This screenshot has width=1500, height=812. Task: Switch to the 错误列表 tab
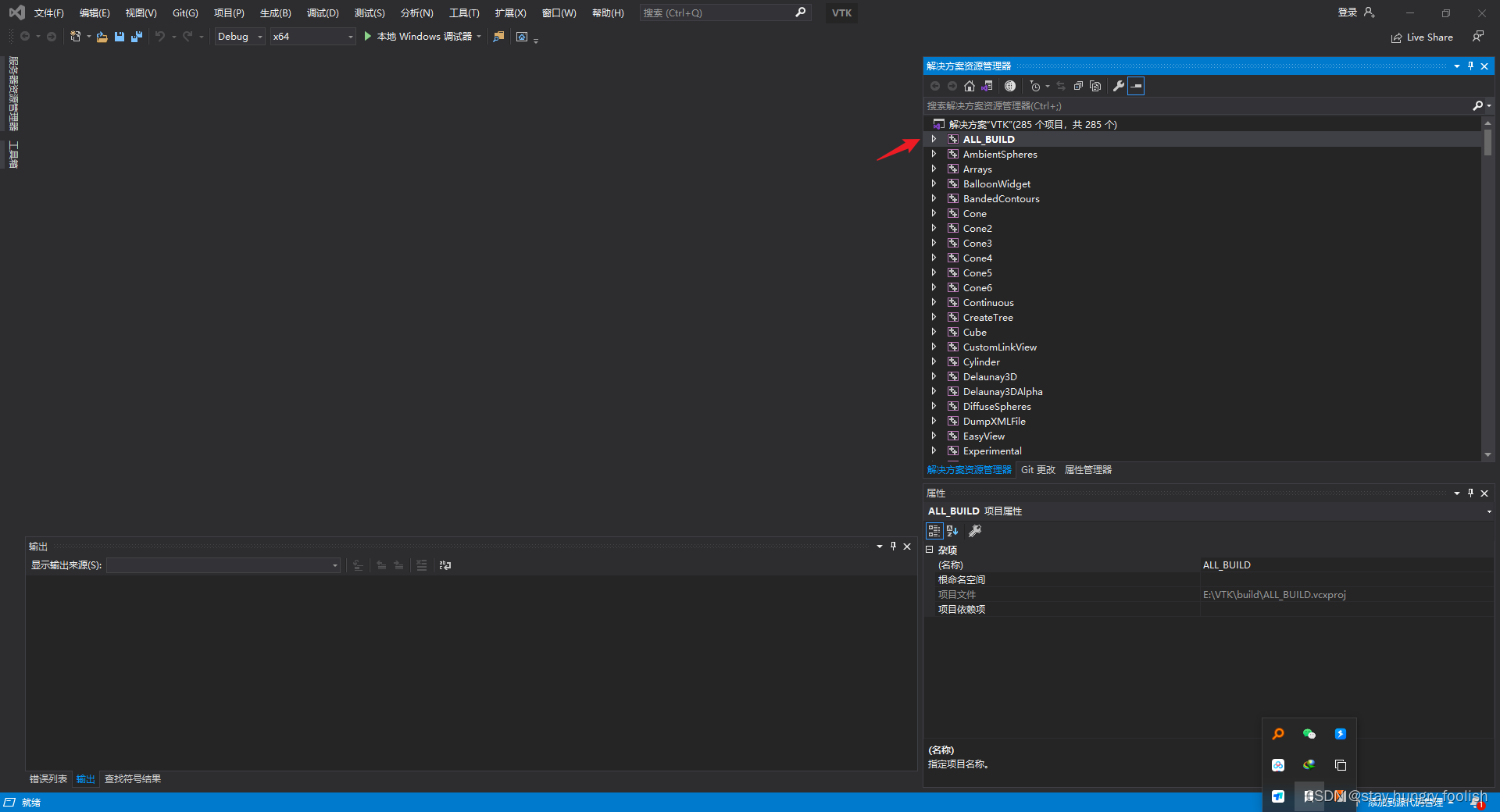[x=48, y=779]
